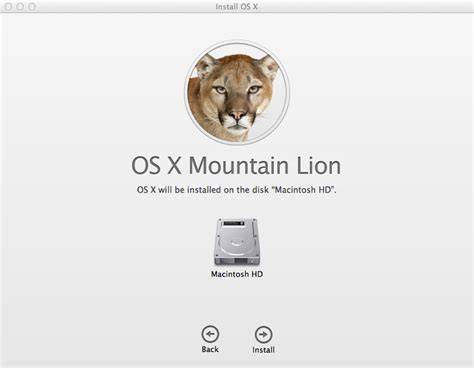Click the installation disk description sentence

pyautogui.click(x=237, y=190)
